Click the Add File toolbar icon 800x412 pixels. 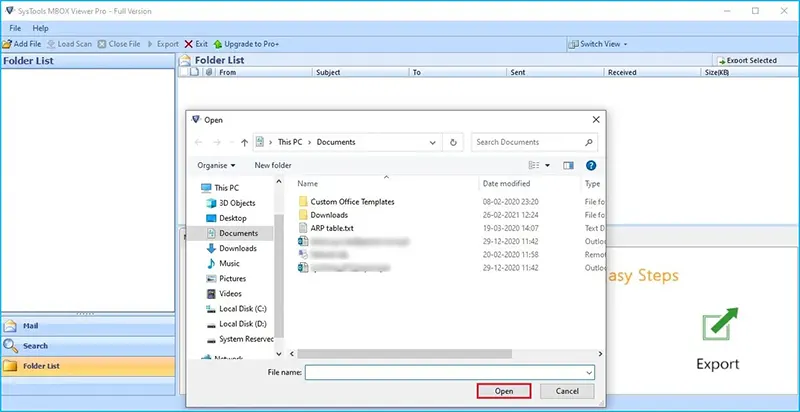(8, 44)
